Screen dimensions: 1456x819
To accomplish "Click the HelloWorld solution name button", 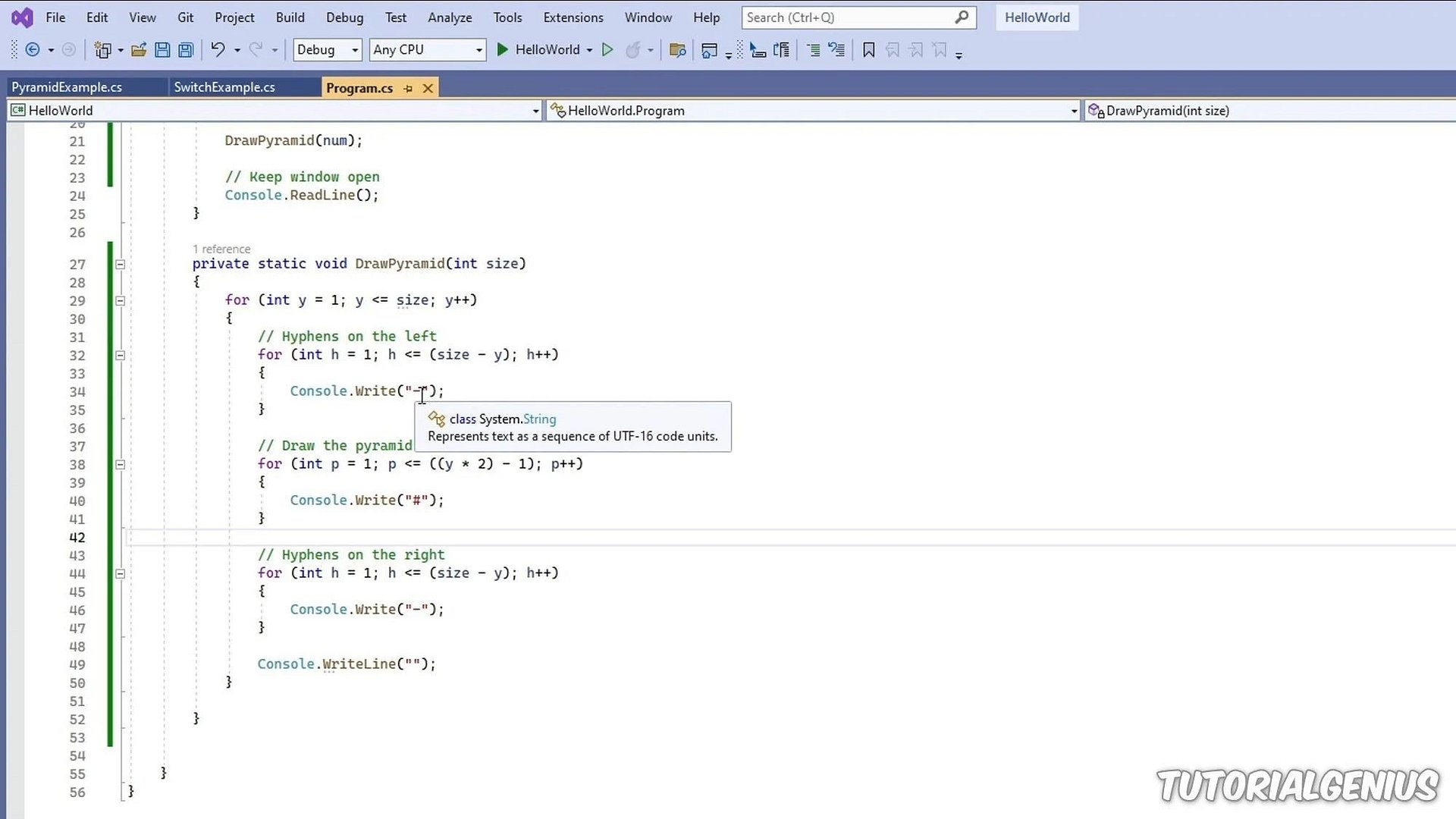I will 1037,17.
